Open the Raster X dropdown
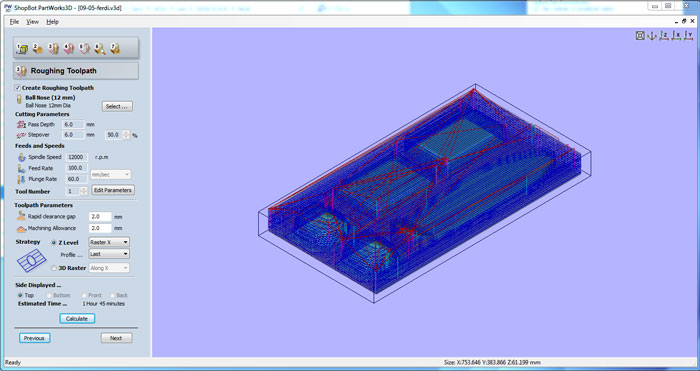Screen dimensions: 700x371 point(109,242)
